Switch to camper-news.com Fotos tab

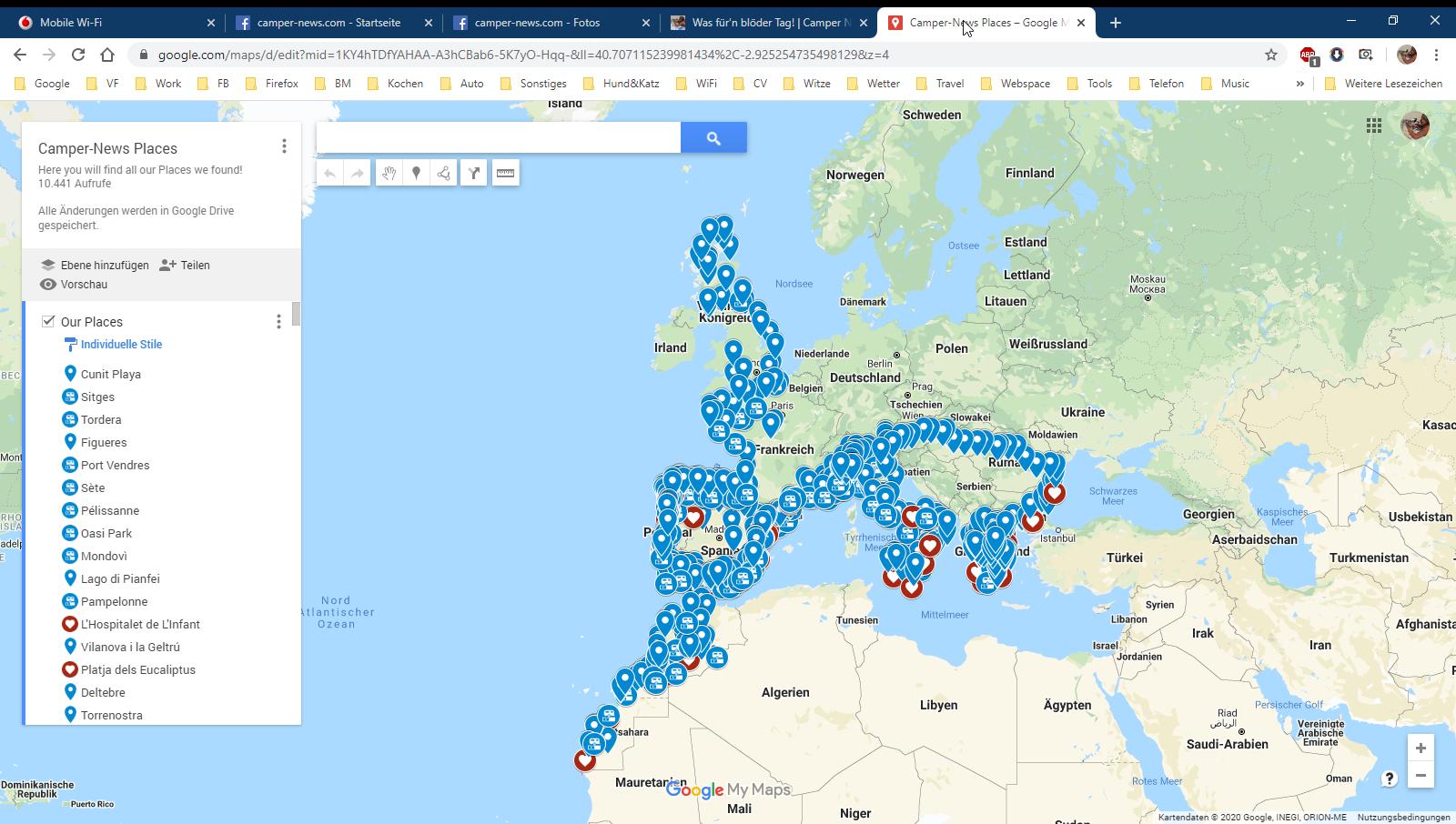click(551, 23)
